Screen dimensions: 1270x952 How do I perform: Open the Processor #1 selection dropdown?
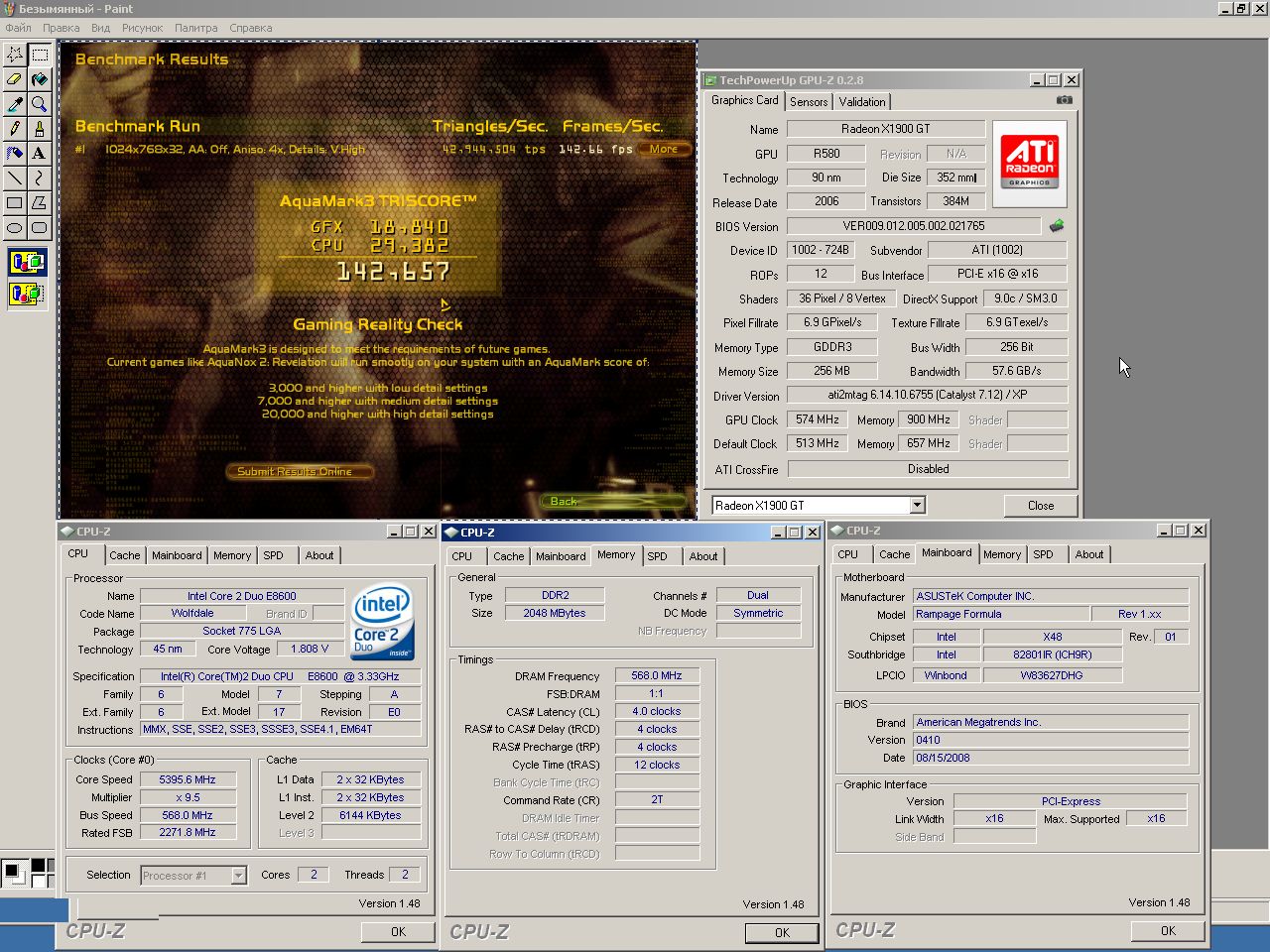point(238,875)
